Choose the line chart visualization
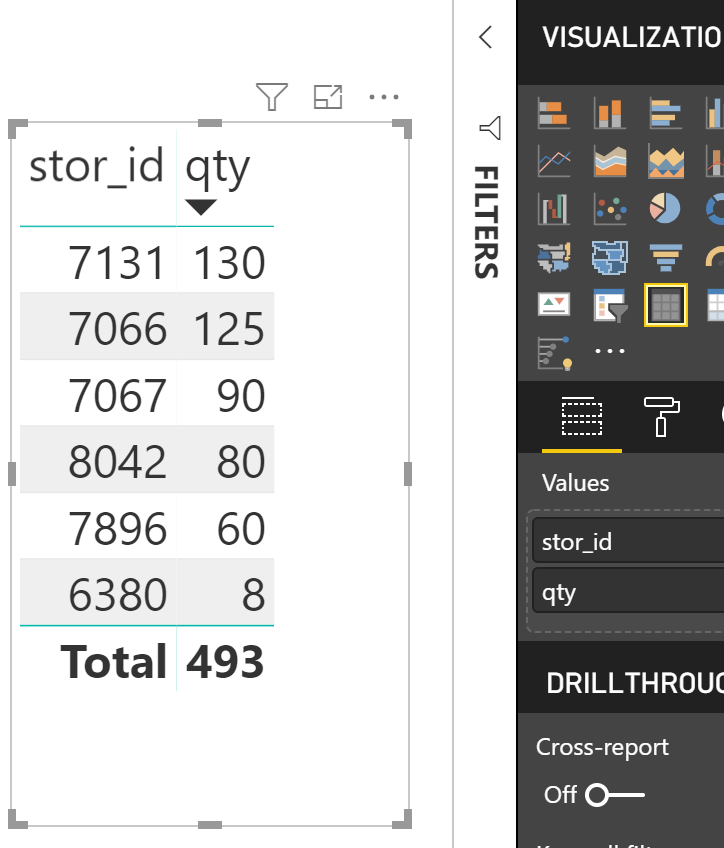 pyautogui.click(x=554, y=160)
